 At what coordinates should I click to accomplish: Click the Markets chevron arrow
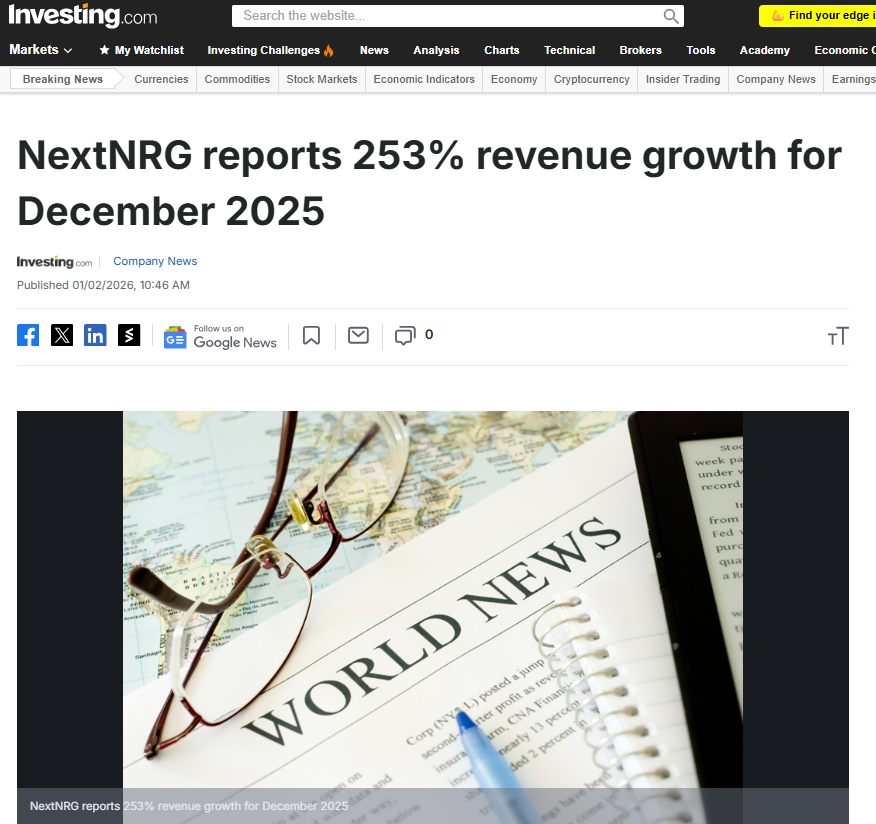pyautogui.click(x=68, y=50)
